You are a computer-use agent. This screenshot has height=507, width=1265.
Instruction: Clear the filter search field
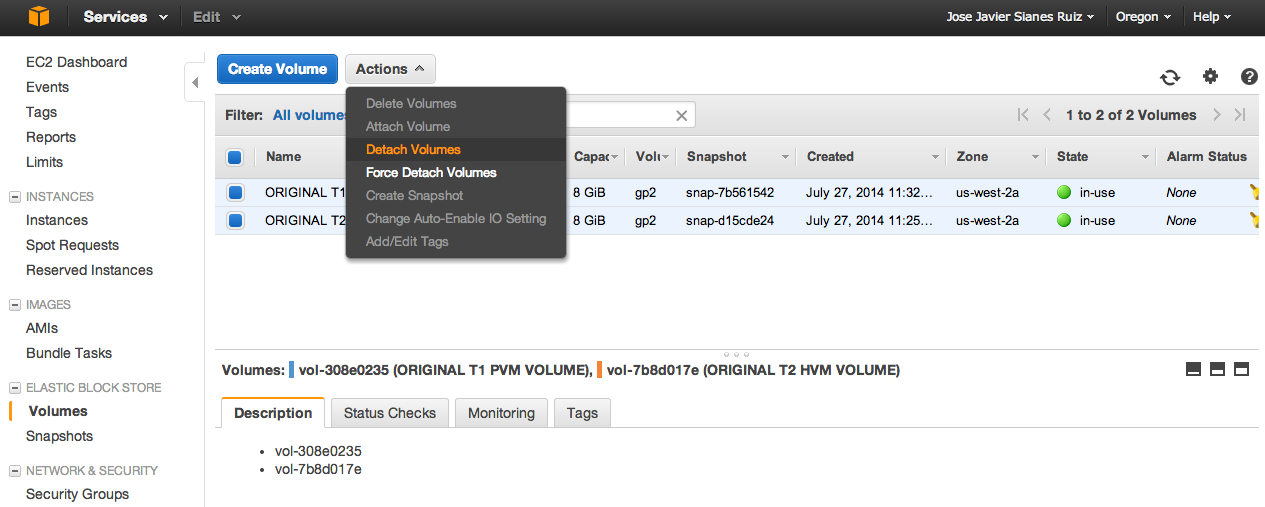tap(681, 116)
